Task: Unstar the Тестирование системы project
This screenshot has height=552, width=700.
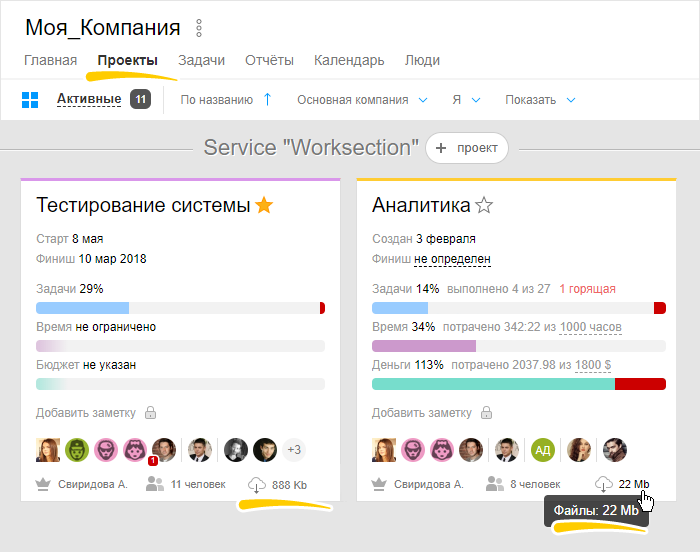Action: coord(264,205)
